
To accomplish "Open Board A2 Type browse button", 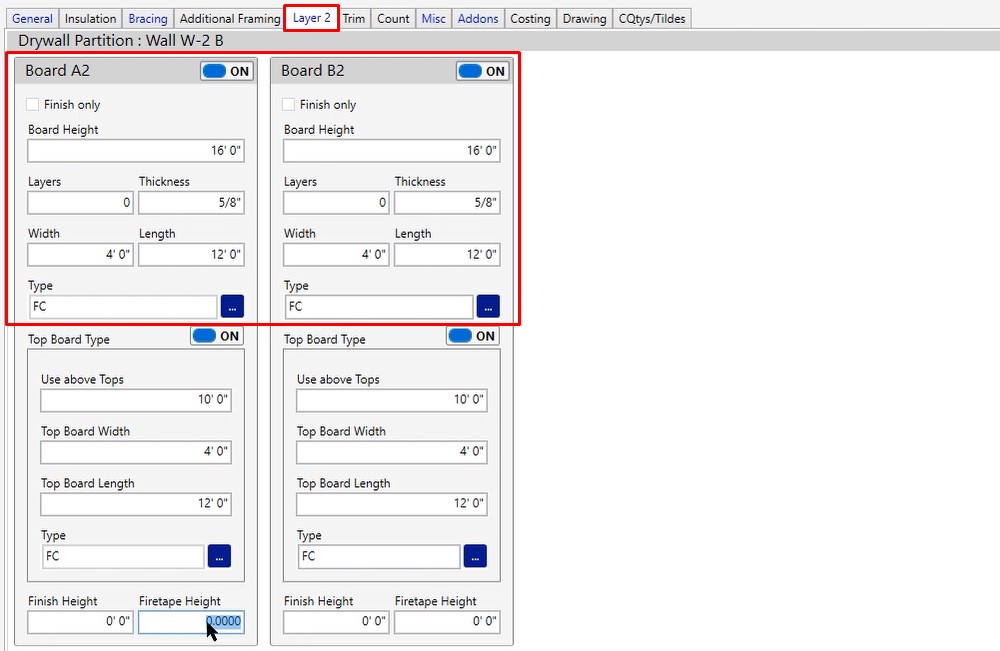I will (x=232, y=307).
